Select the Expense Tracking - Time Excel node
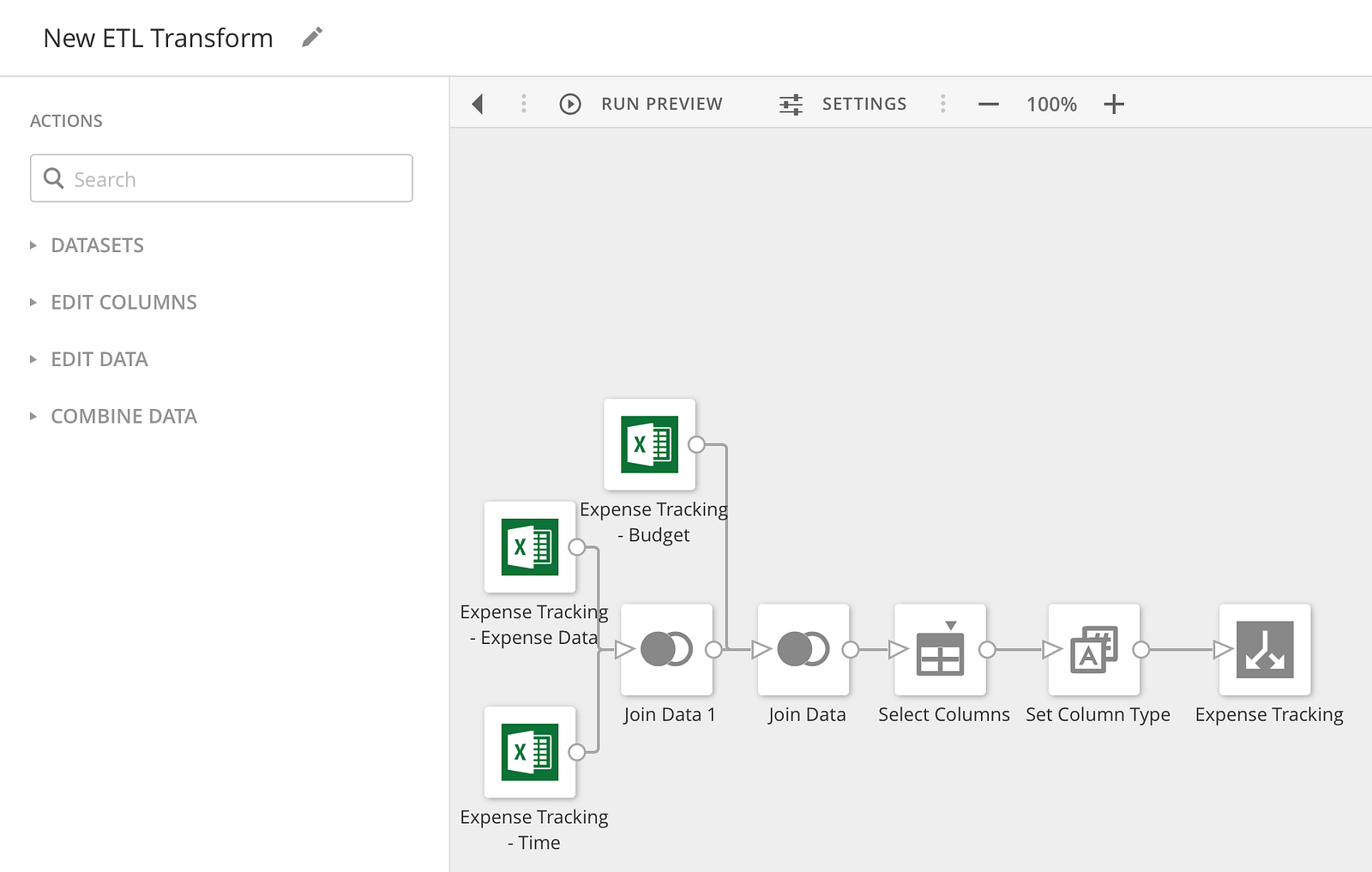The width and height of the screenshot is (1372, 872). 530,752
